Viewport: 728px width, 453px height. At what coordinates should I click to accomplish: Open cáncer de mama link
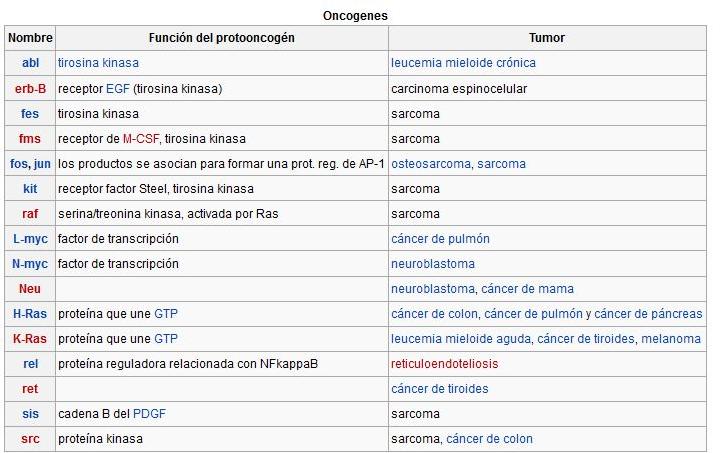527,289
